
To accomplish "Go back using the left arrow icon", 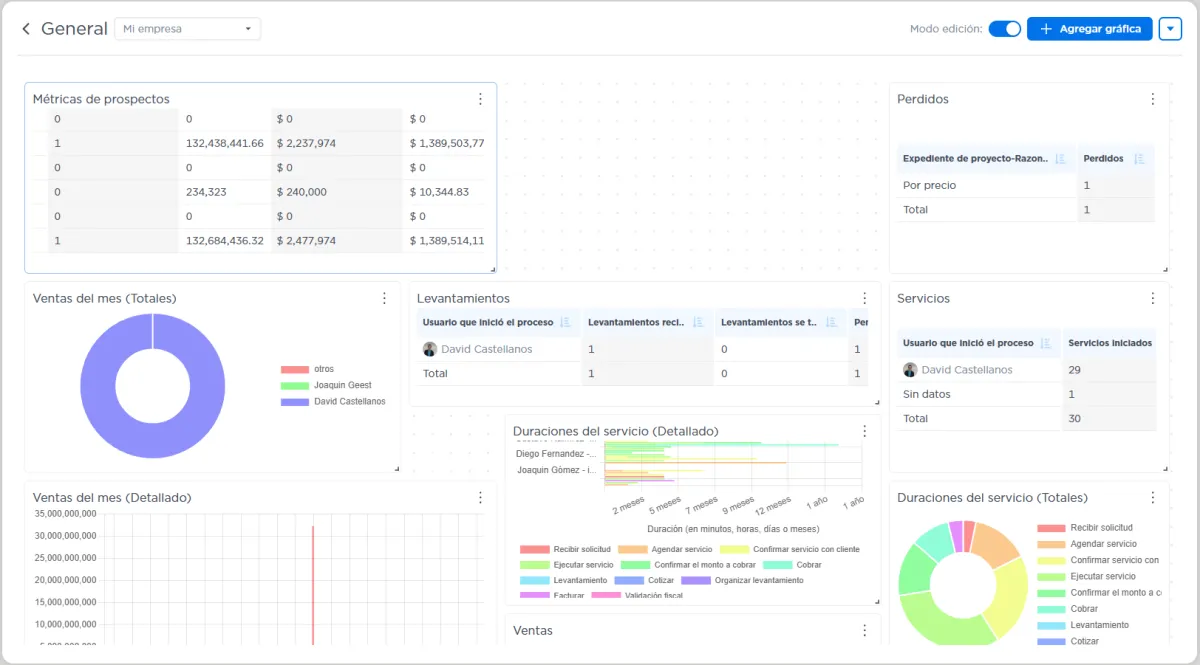I will tap(26, 29).
